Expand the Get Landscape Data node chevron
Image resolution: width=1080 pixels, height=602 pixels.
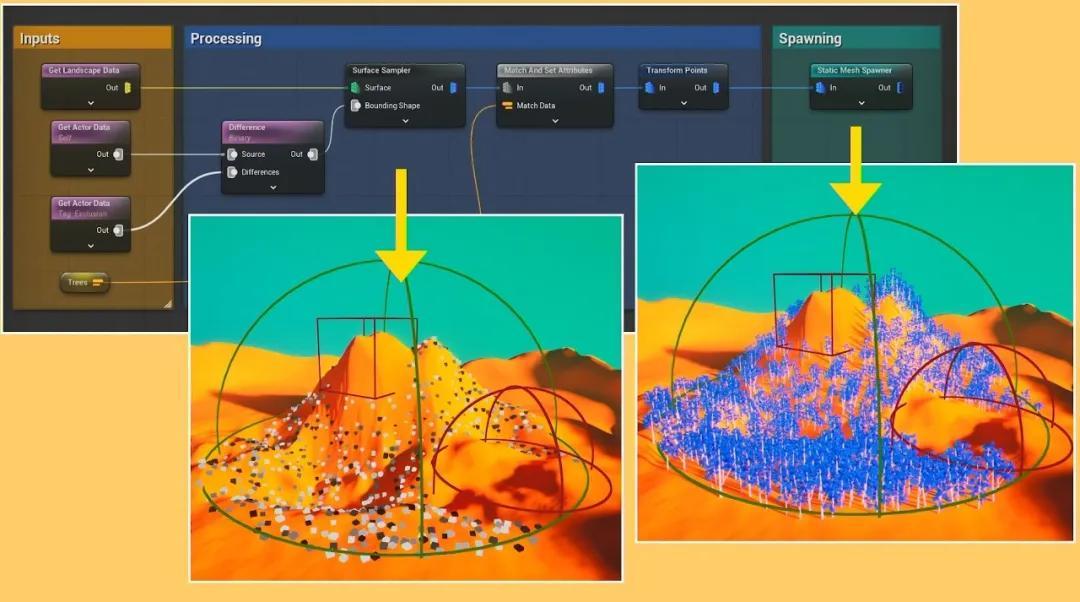pos(90,102)
